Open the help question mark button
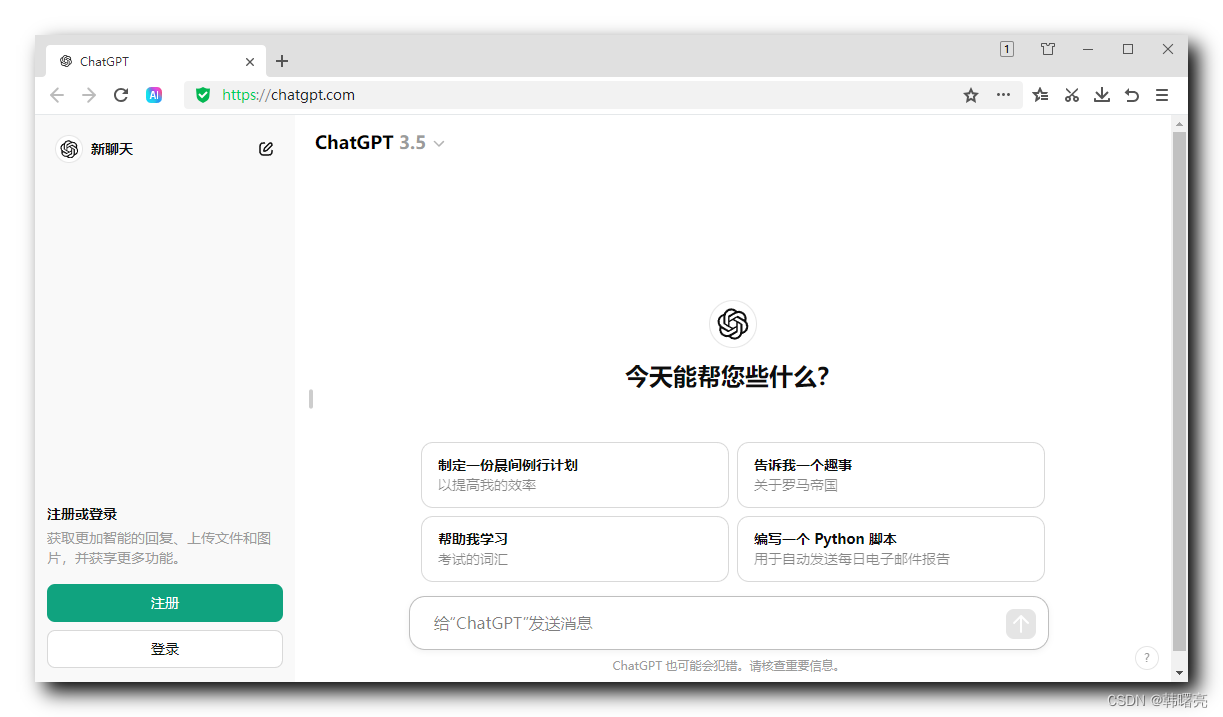The width and height of the screenshot is (1223, 717). tap(1147, 658)
